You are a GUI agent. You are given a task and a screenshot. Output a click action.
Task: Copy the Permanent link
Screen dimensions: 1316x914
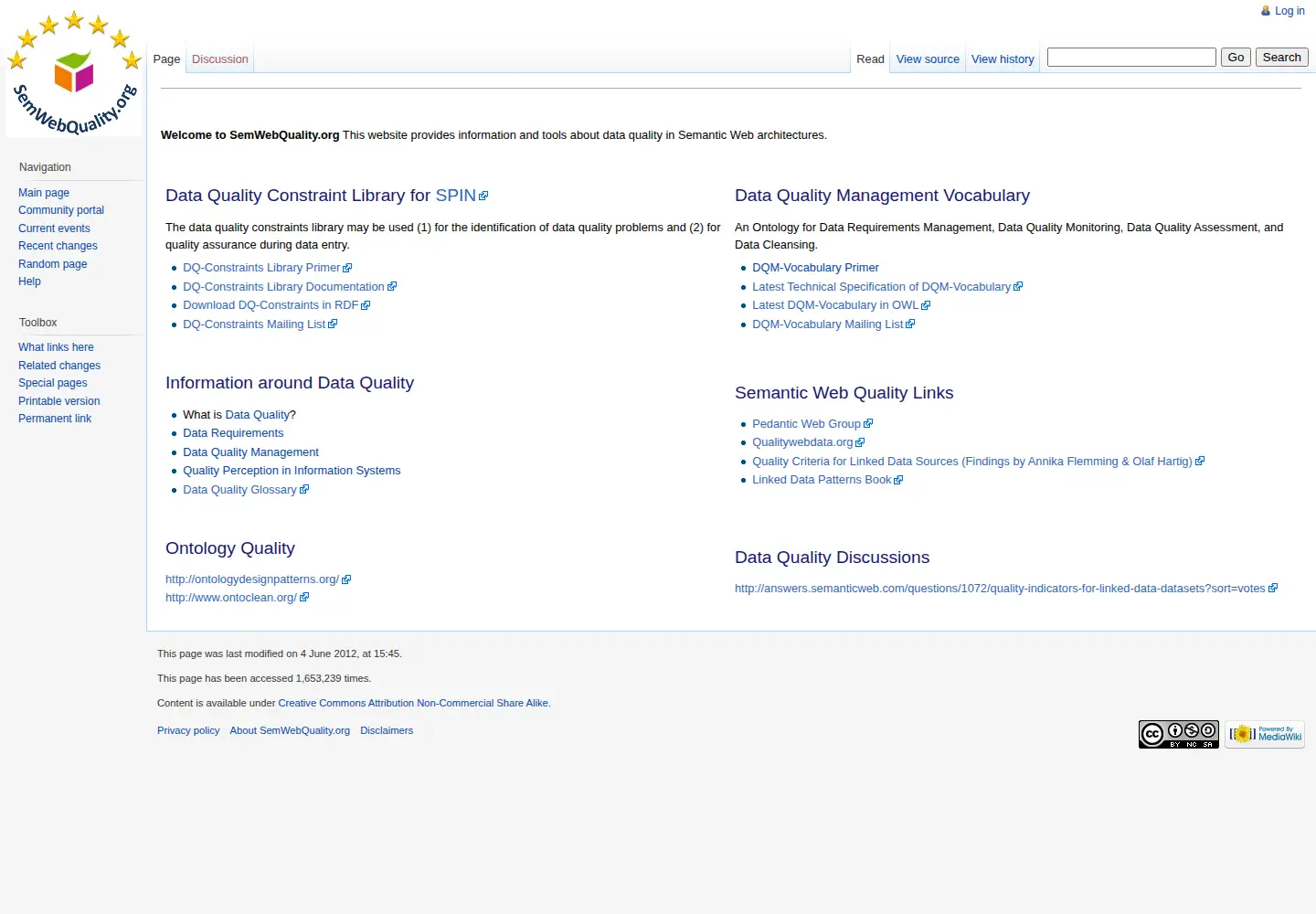click(x=55, y=419)
